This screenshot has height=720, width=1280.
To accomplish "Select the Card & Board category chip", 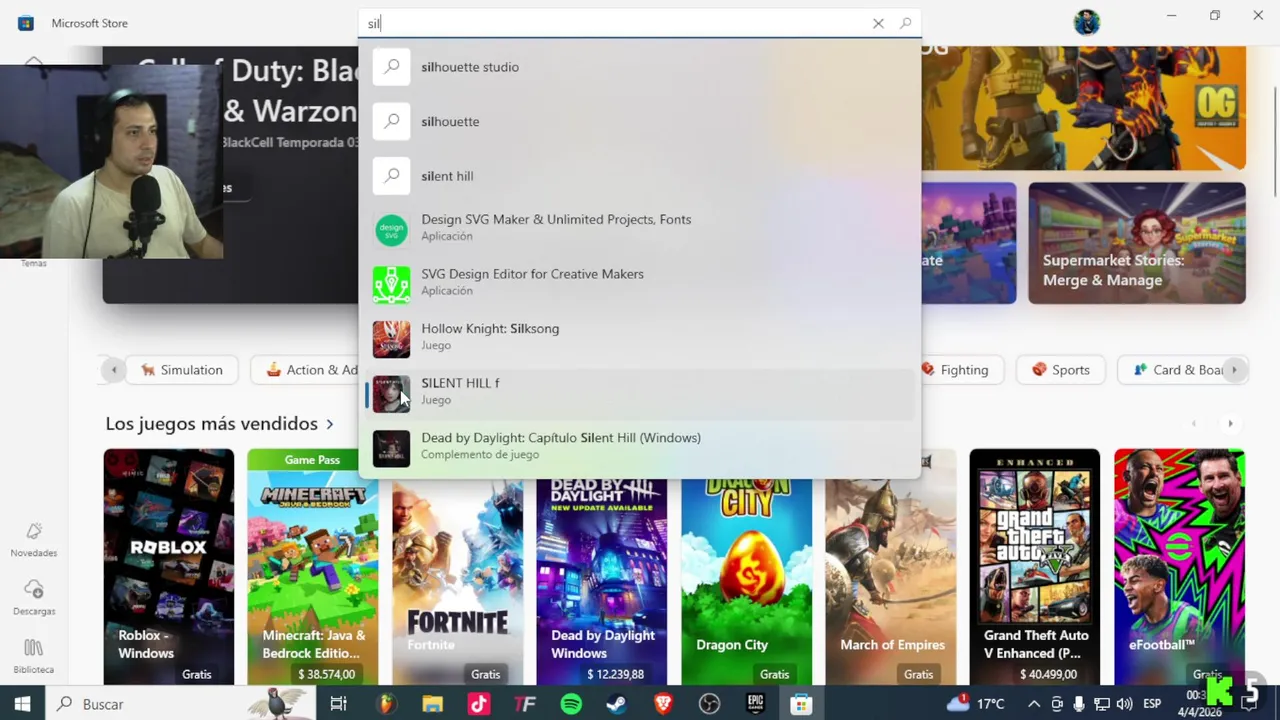I will 1177,370.
